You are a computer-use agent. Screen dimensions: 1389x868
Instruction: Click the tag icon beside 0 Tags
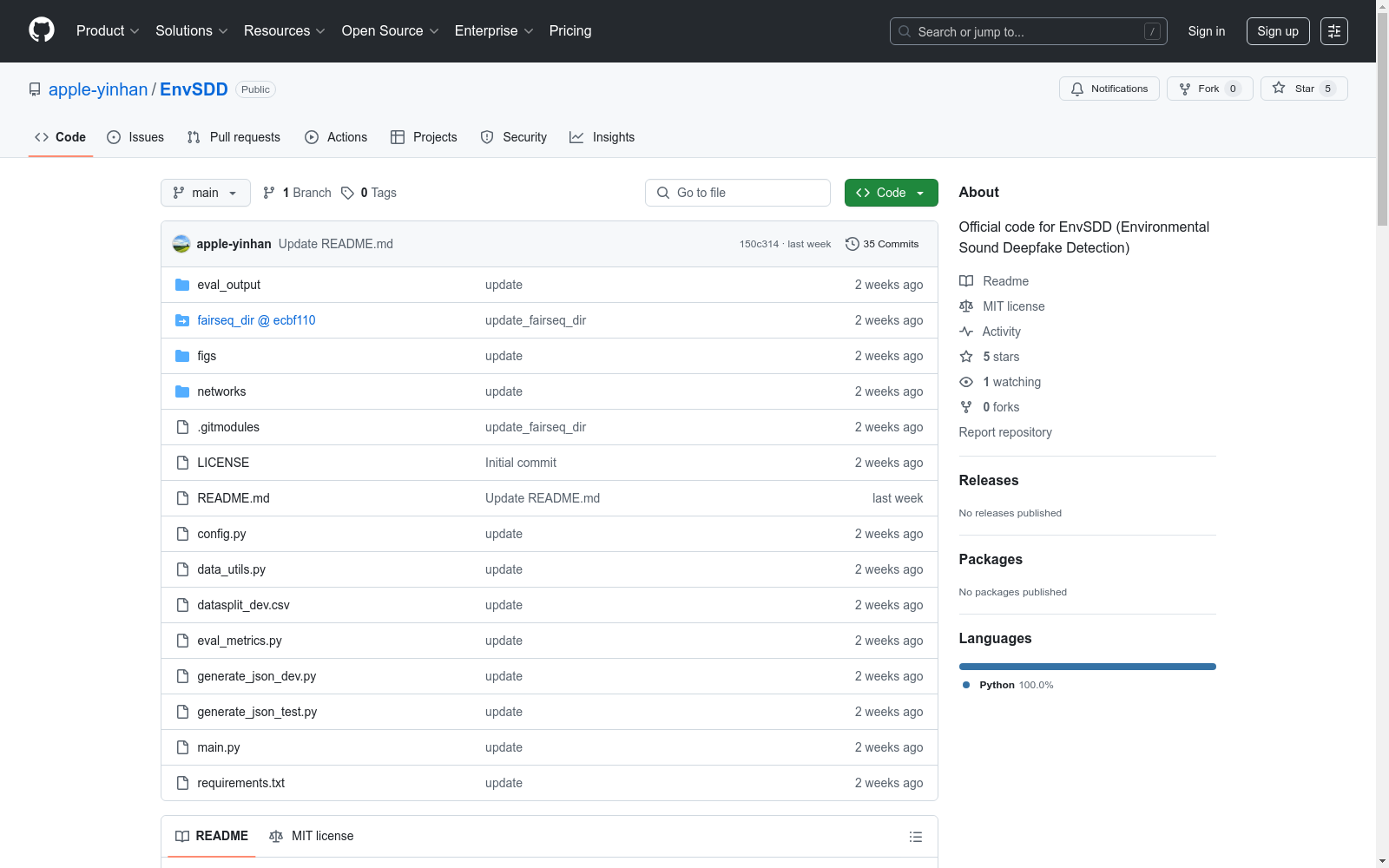347,193
